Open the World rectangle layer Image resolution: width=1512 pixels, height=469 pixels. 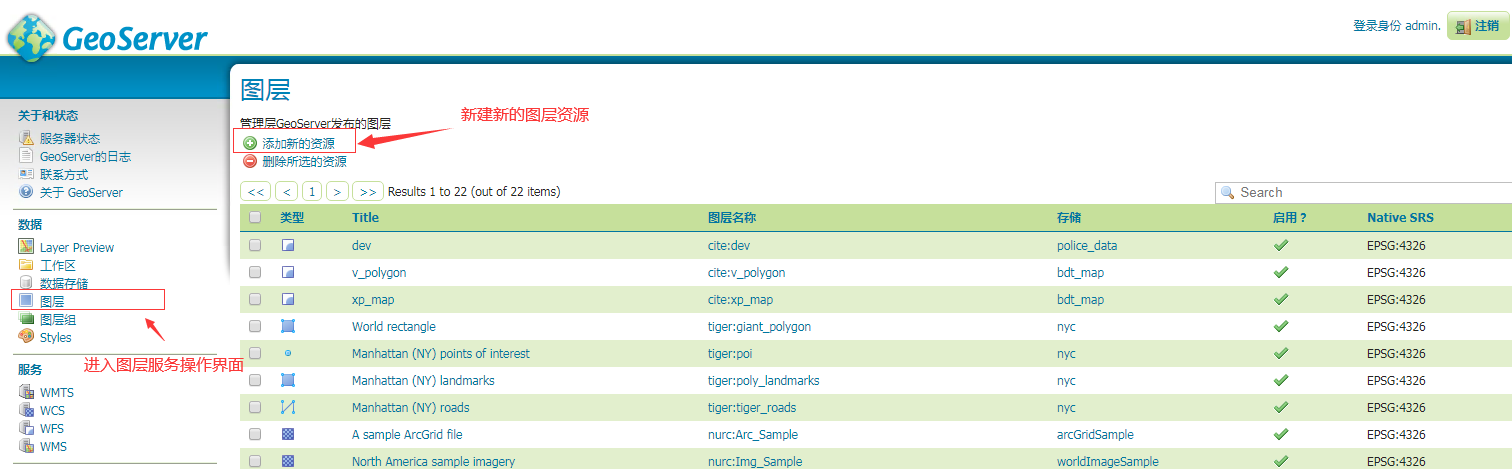394,326
